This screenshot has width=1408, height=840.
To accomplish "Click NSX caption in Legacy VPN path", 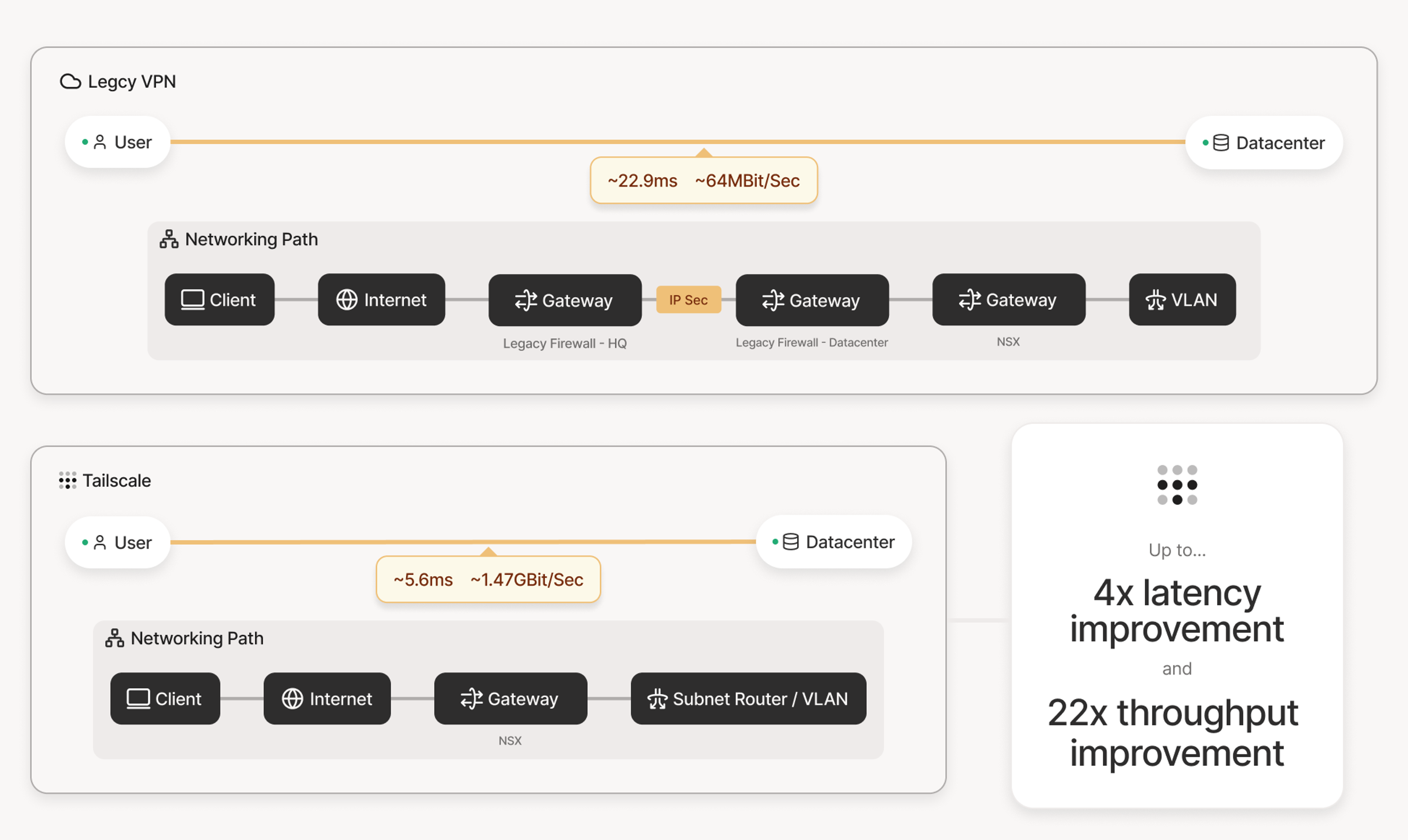I will click(1008, 342).
